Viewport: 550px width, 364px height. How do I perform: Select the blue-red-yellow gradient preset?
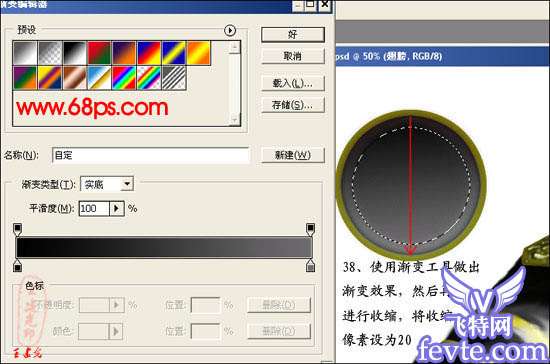click(x=149, y=53)
